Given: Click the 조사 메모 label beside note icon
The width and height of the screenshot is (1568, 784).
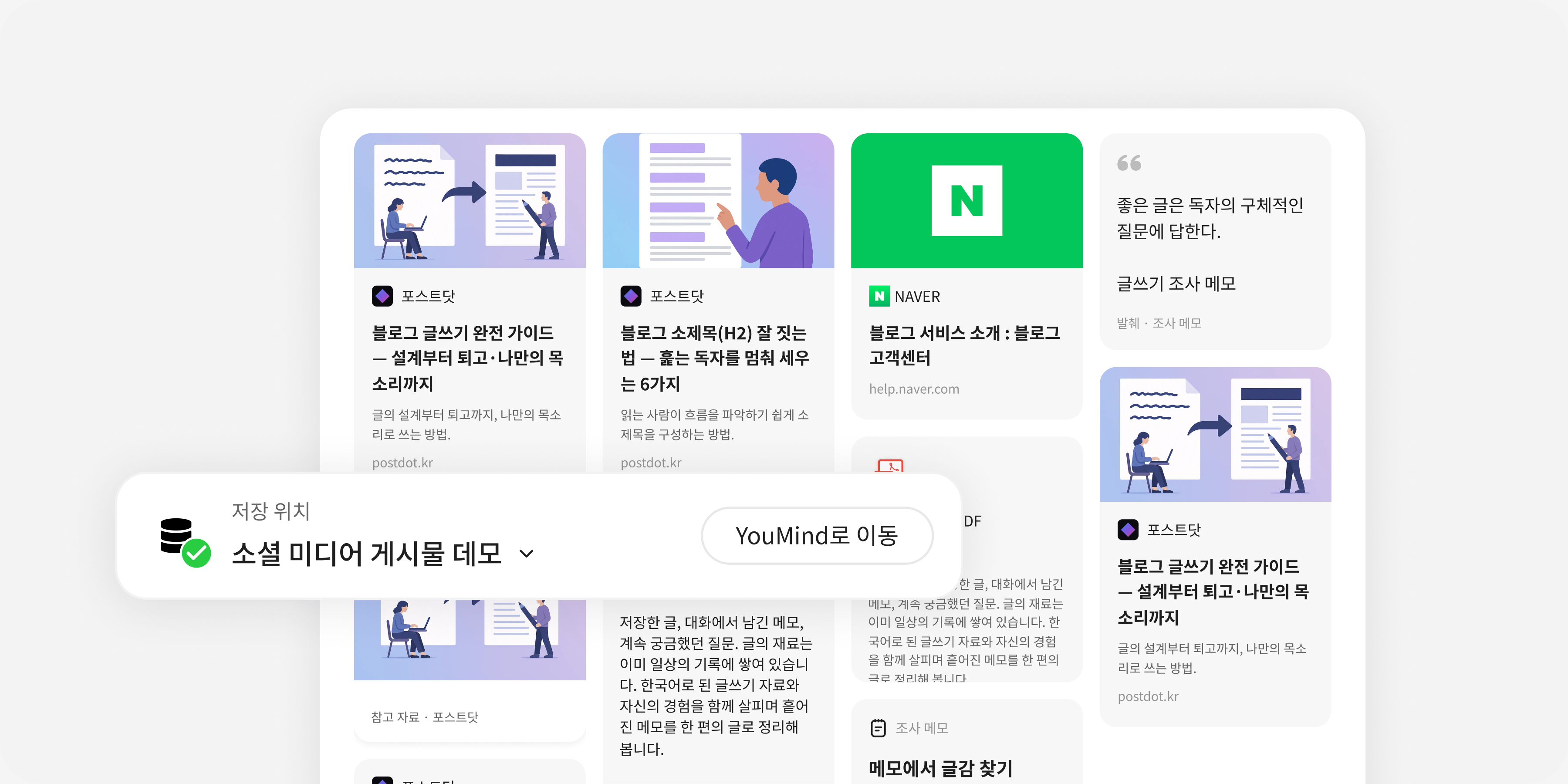Looking at the screenshot, I should point(922,728).
